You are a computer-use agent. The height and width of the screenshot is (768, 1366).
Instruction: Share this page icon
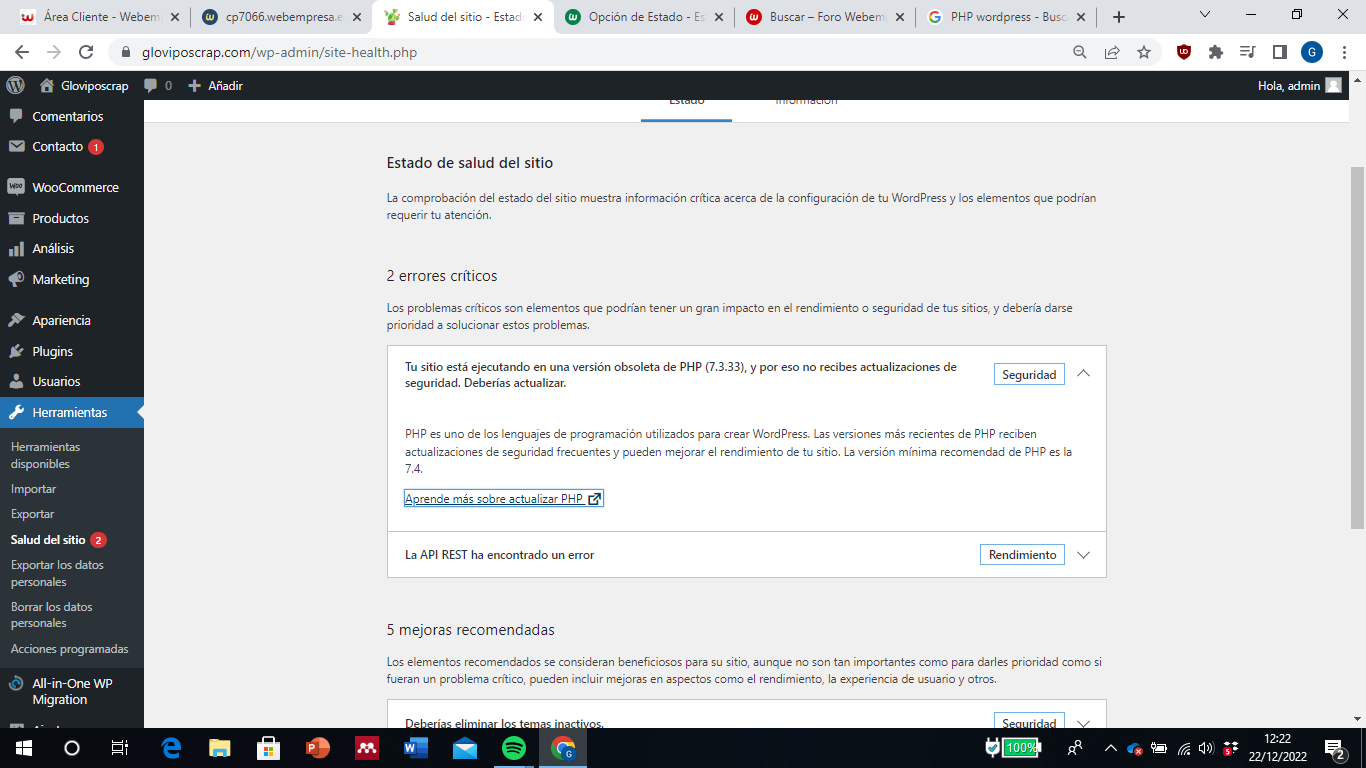coord(1112,52)
